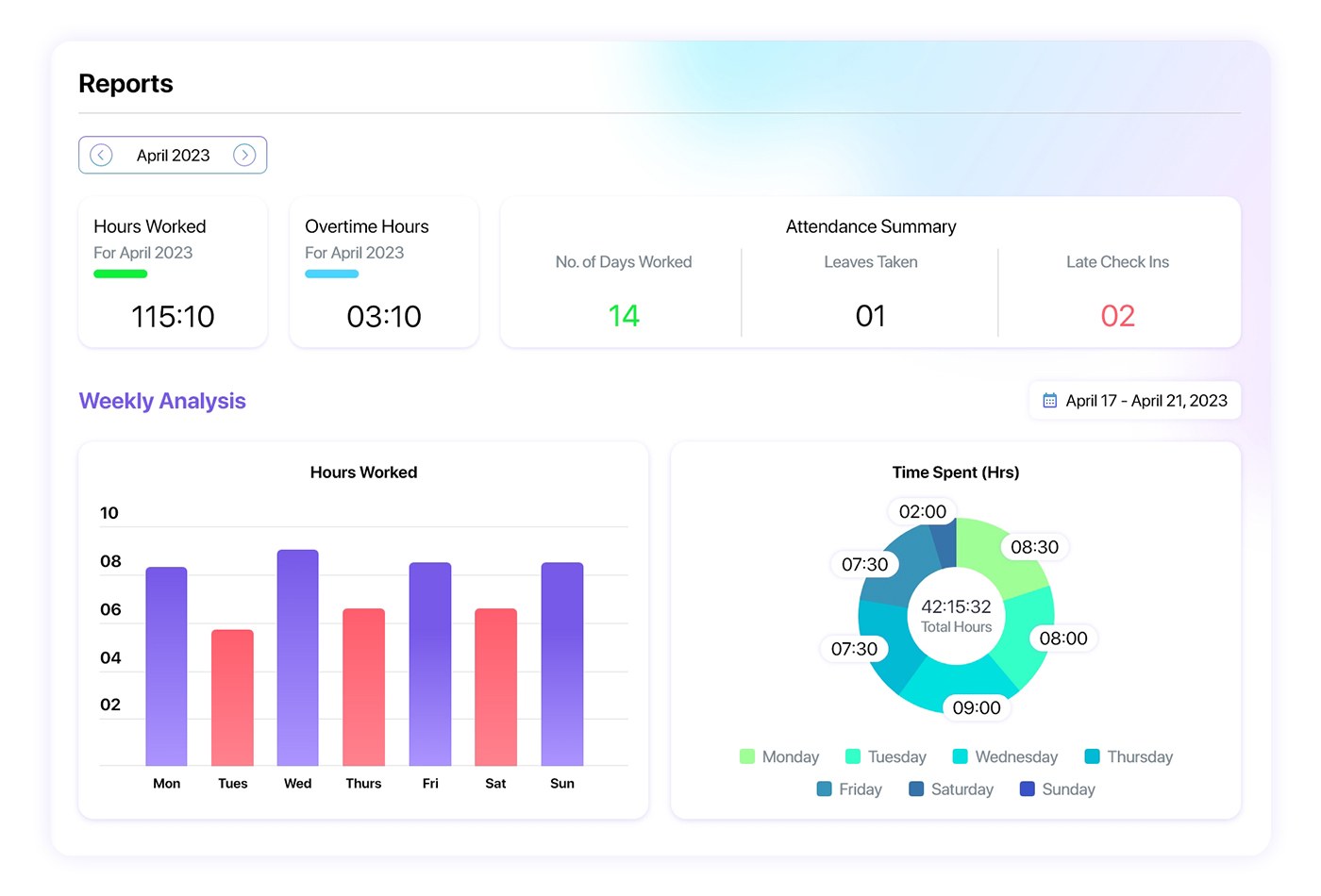The height and width of the screenshot is (896, 1321).
Task: Select the Mon bar in chart
Action: coord(167,666)
